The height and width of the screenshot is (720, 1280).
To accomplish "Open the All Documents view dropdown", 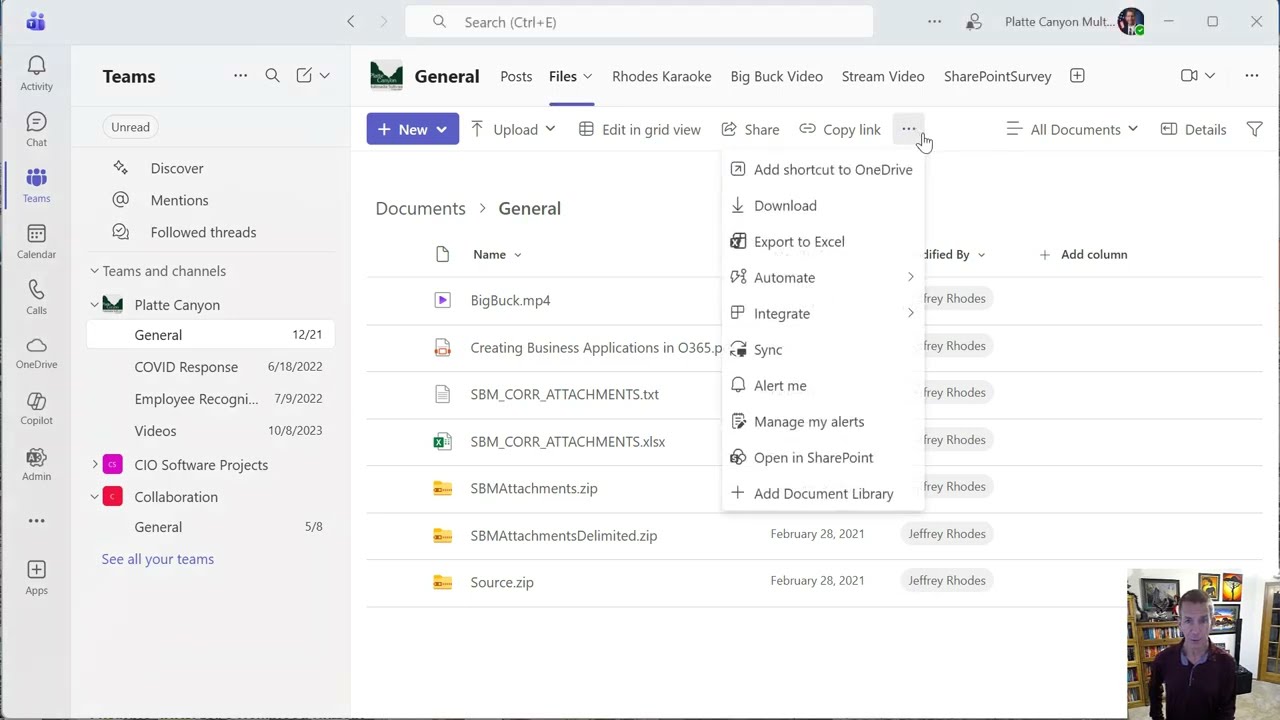I will click(x=1071, y=129).
